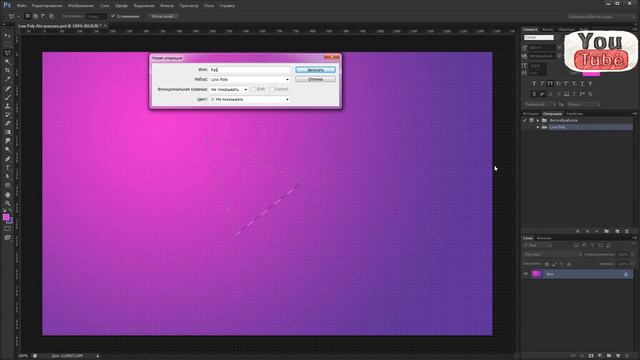This screenshot has height=360, width=640.
Task: Click the Фон layer thumbnail
Action: (x=537, y=274)
